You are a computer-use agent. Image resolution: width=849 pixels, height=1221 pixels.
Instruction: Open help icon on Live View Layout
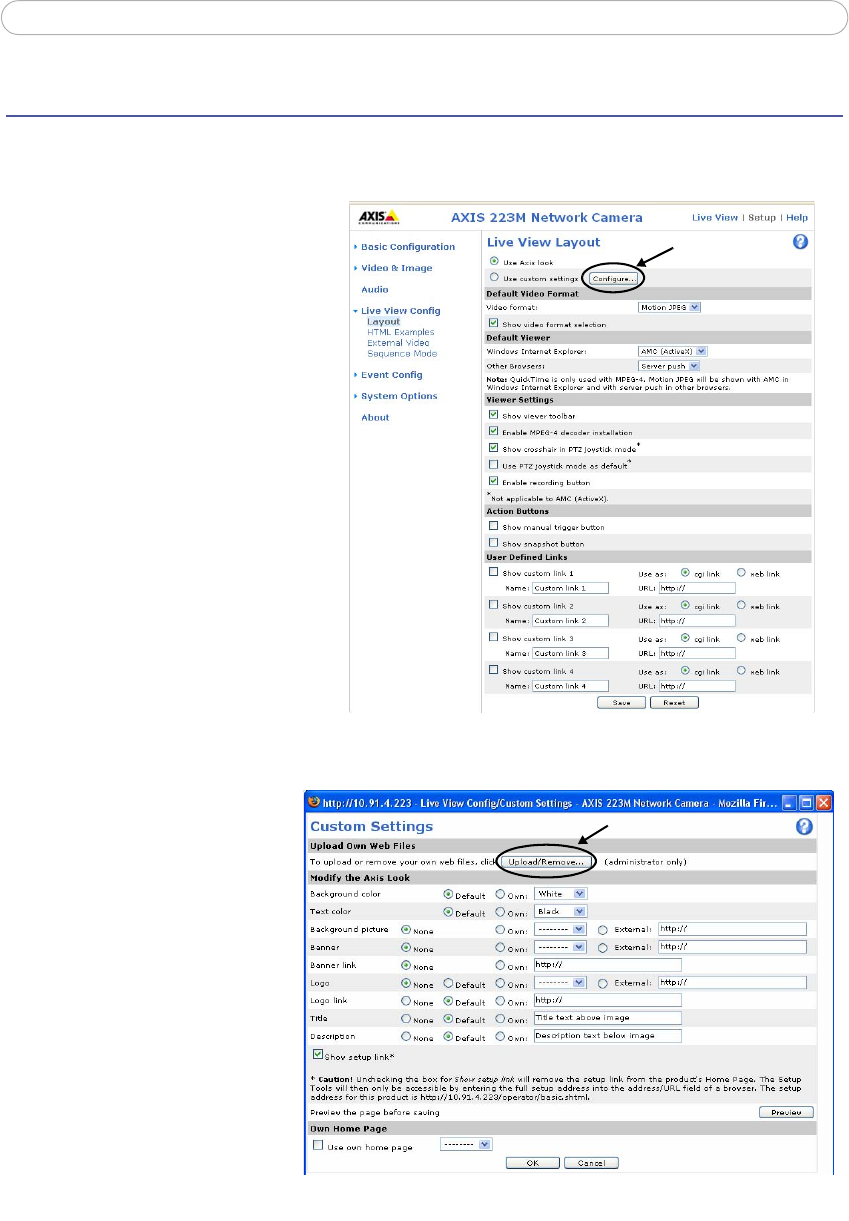[x=800, y=242]
